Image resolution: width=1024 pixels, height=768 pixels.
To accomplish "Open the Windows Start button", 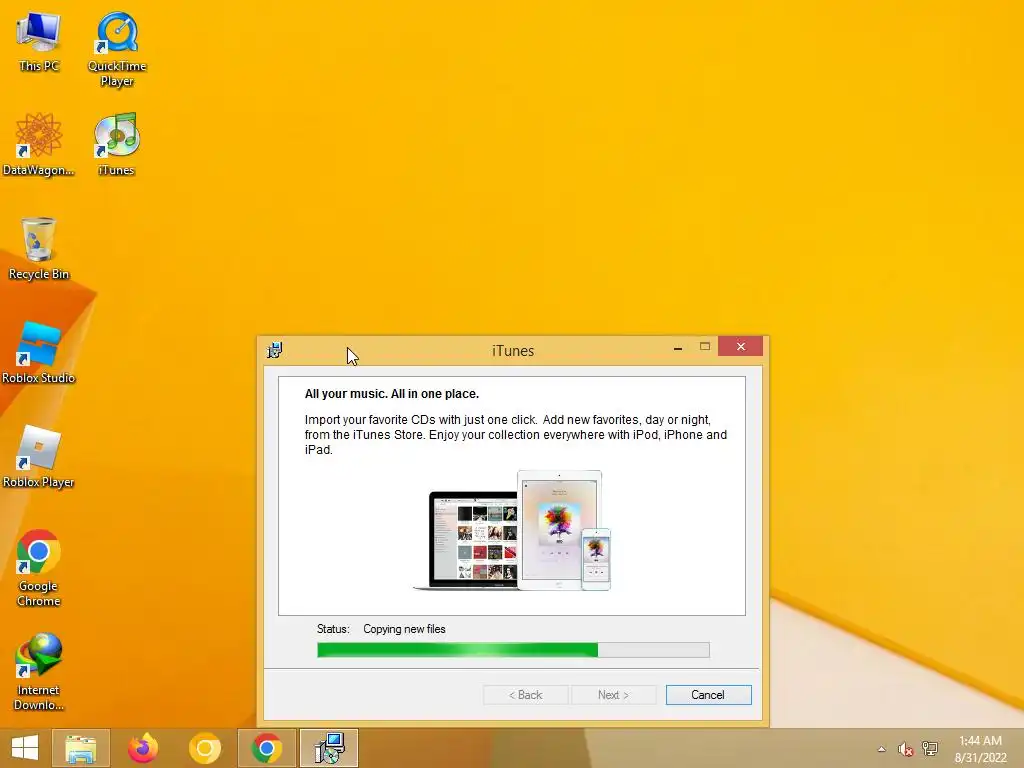I will pyautogui.click(x=25, y=748).
